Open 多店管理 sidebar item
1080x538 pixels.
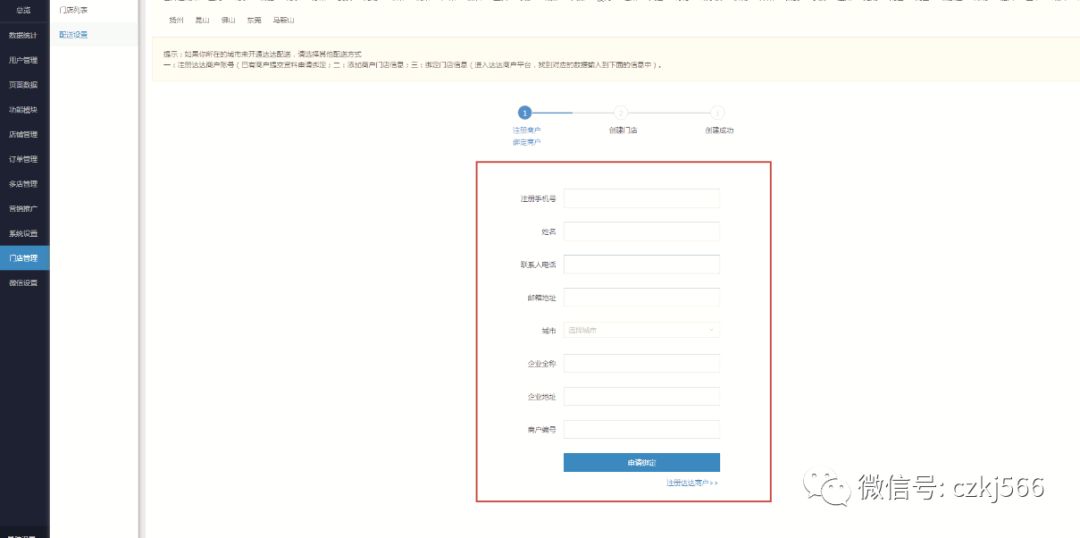tap(24, 184)
